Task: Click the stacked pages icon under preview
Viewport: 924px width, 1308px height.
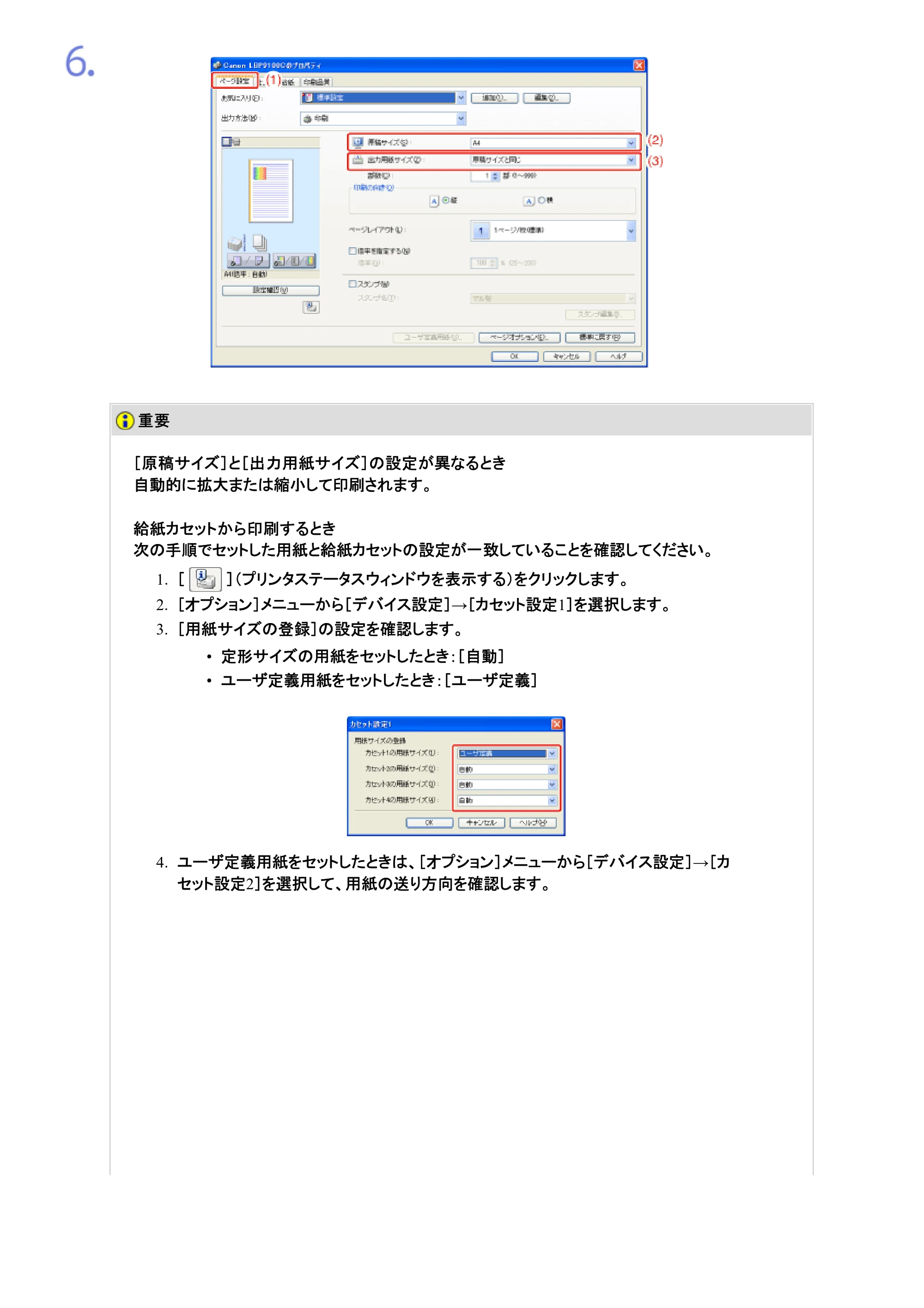Action: click(260, 243)
